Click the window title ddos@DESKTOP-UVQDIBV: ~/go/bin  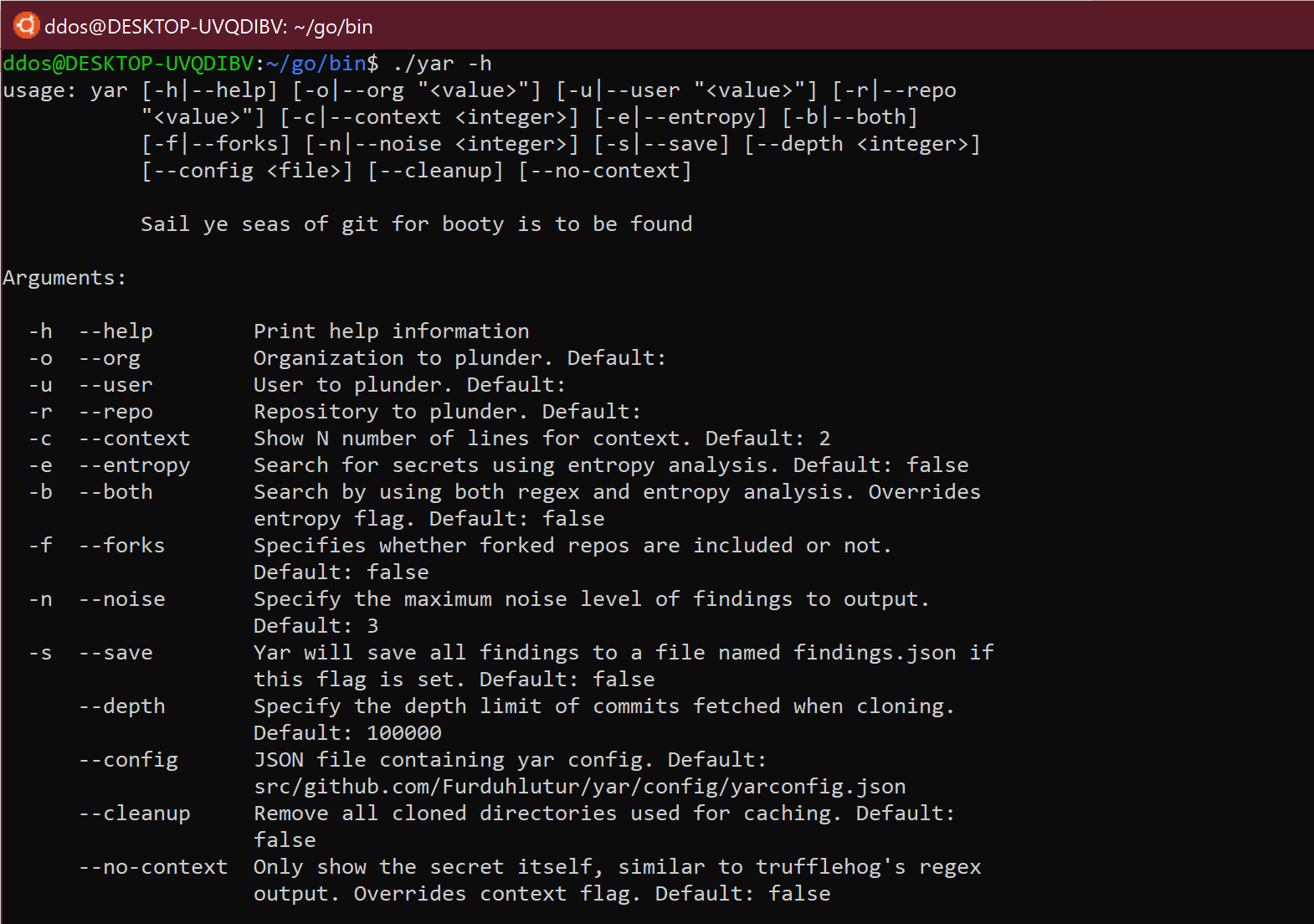(x=208, y=27)
